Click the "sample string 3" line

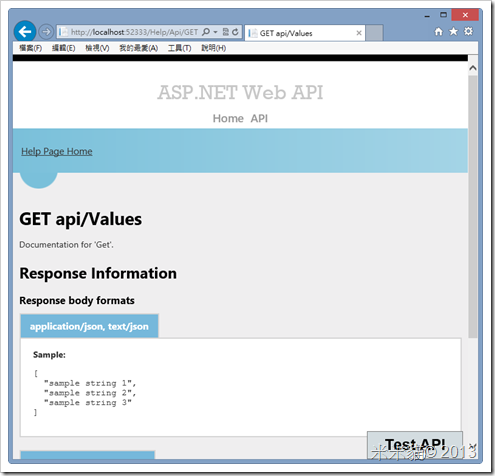[88, 403]
